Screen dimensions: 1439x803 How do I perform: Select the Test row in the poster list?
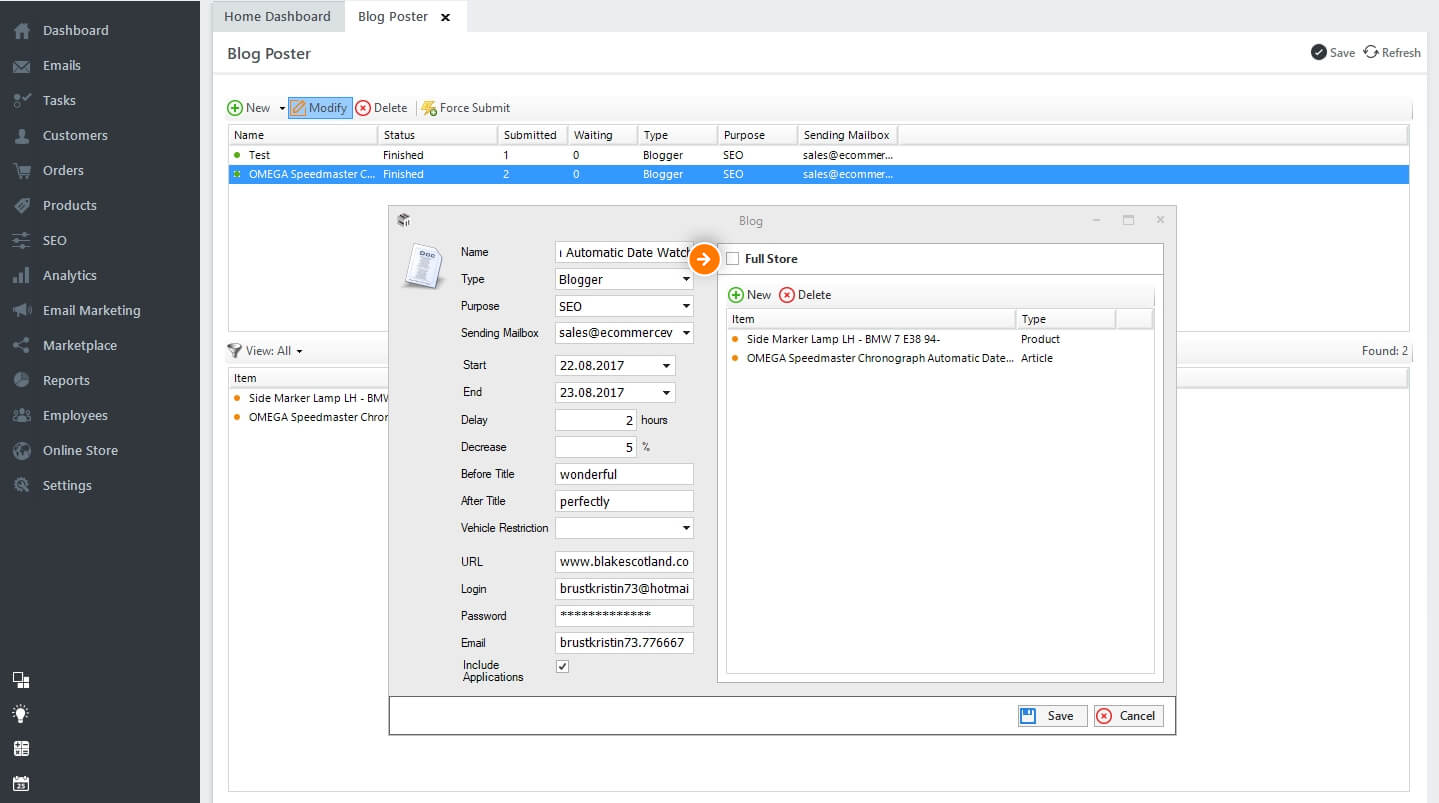coord(818,155)
